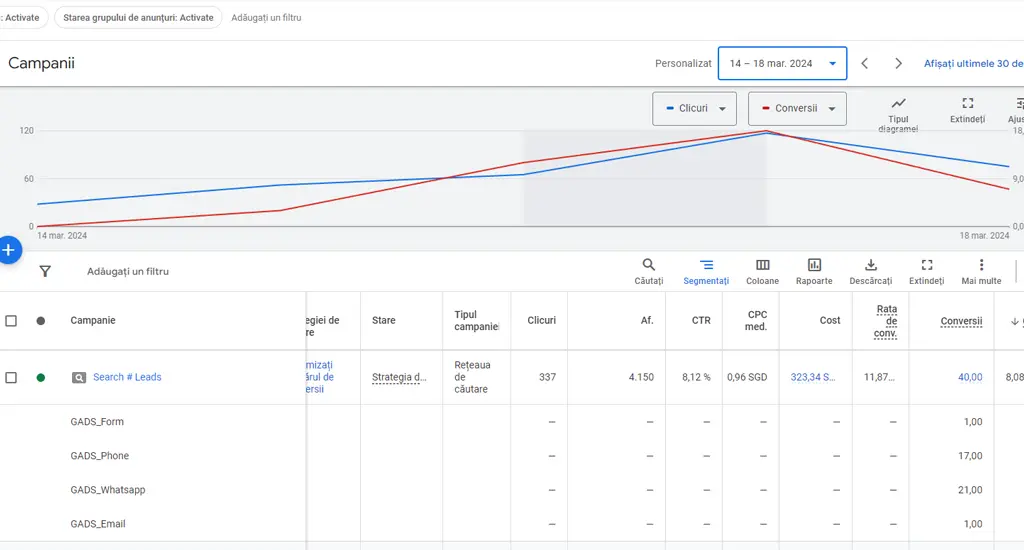Go to the previous date range arrow
The width and height of the screenshot is (1024, 550).
[x=865, y=63]
